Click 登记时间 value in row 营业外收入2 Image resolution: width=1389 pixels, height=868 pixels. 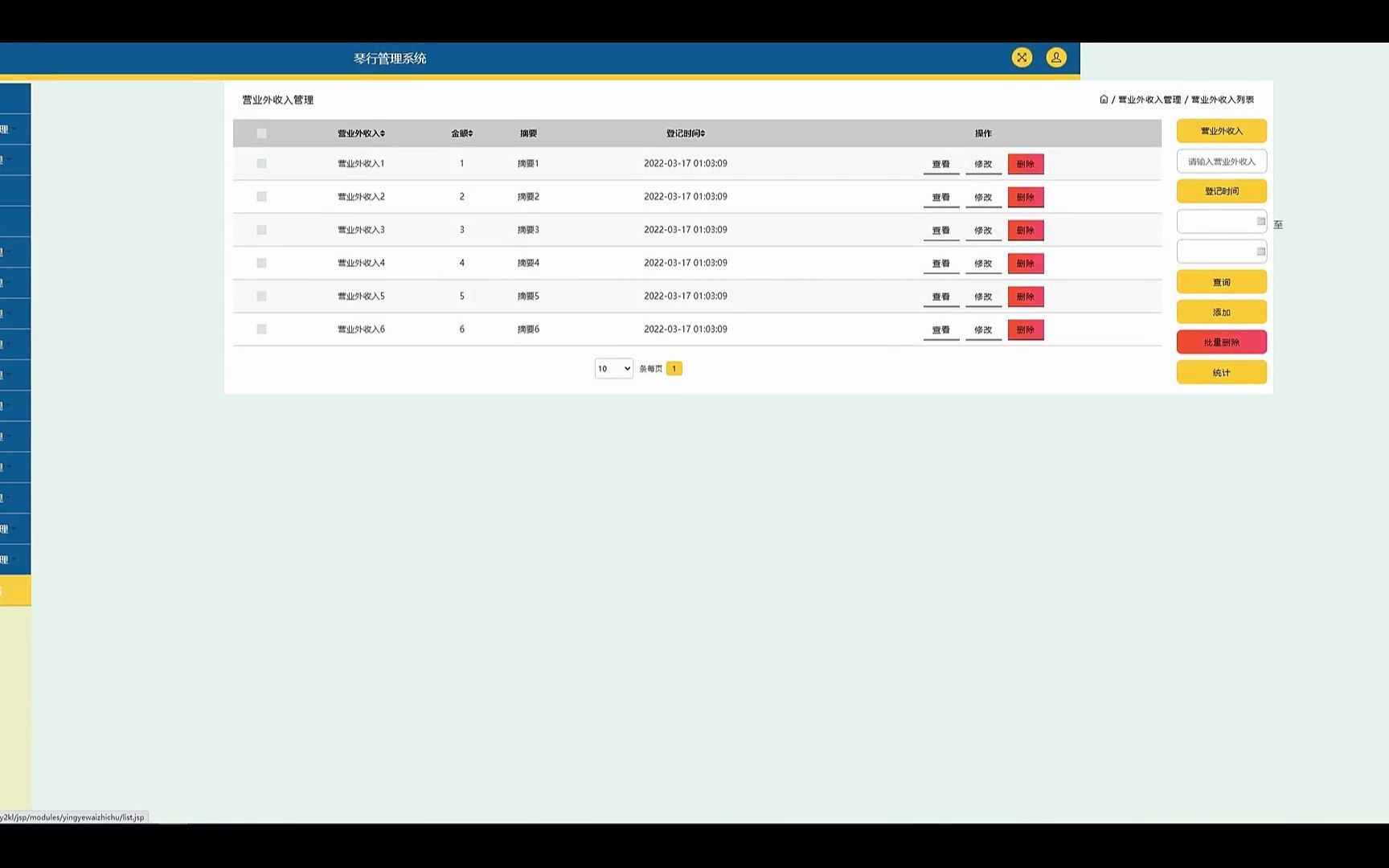tap(685, 196)
